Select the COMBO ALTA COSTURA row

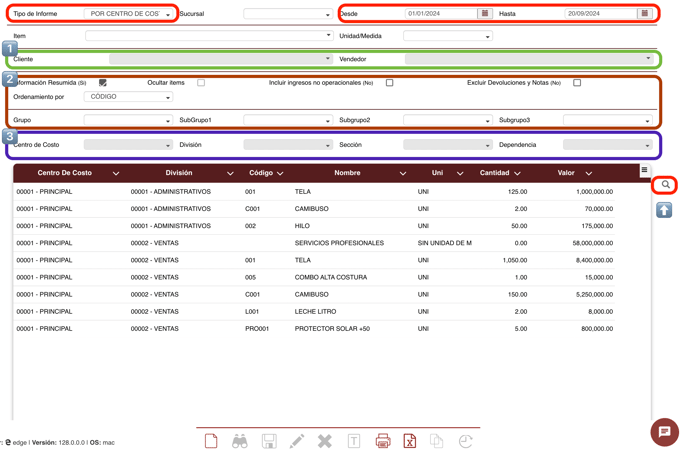pyautogui.click(x=314, y=277)
